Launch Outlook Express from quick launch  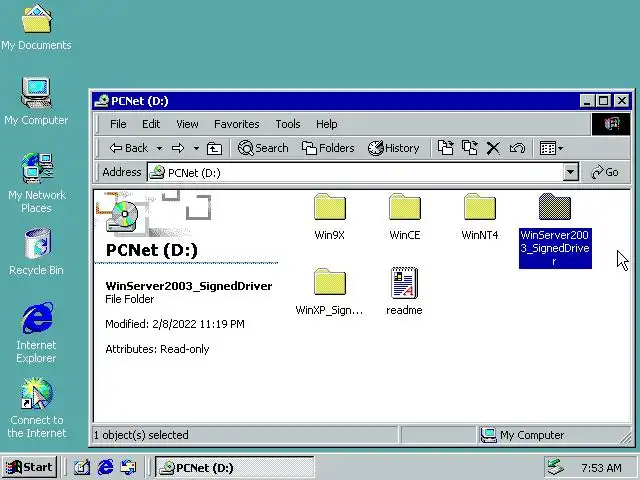coord(129,467)
